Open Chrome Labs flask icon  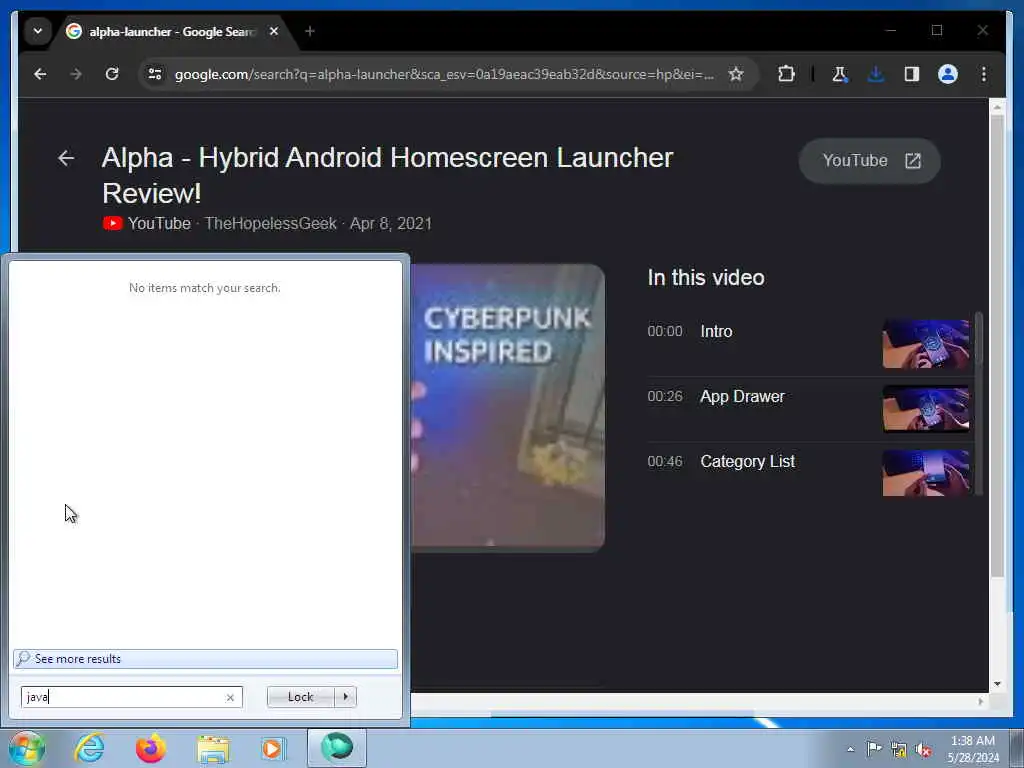click(839, 74)
